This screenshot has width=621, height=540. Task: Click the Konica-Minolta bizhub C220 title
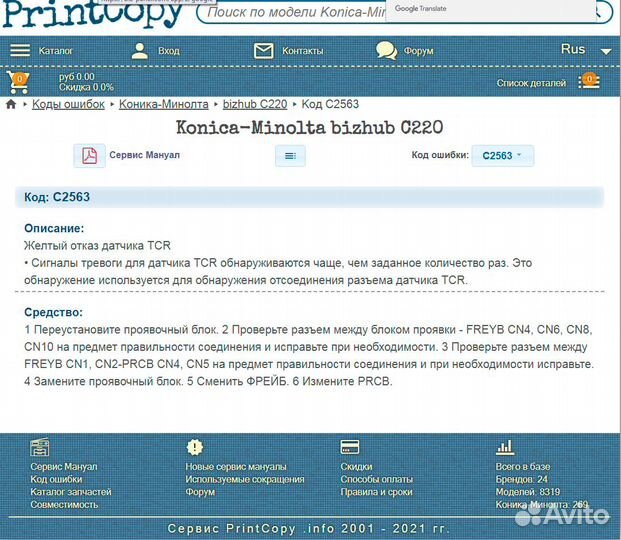click(309, 128)
